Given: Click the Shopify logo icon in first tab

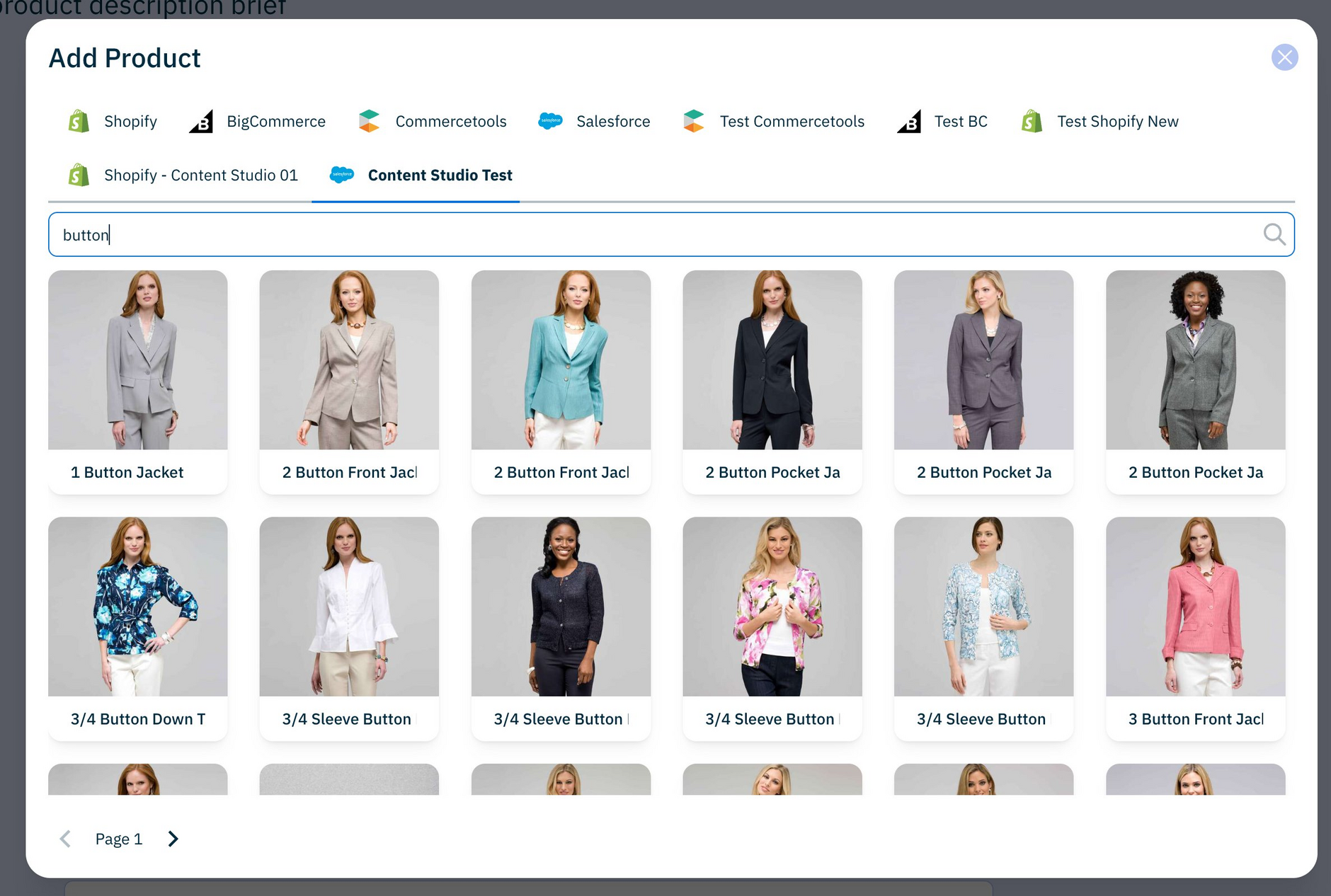Looking at the screenshot, I should click(x=79, y=121).
